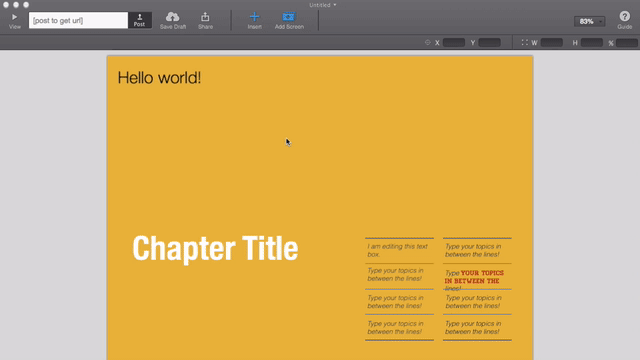Click the X position field
Viewport: 640px width, 360px height.
(x=454, y=42)
